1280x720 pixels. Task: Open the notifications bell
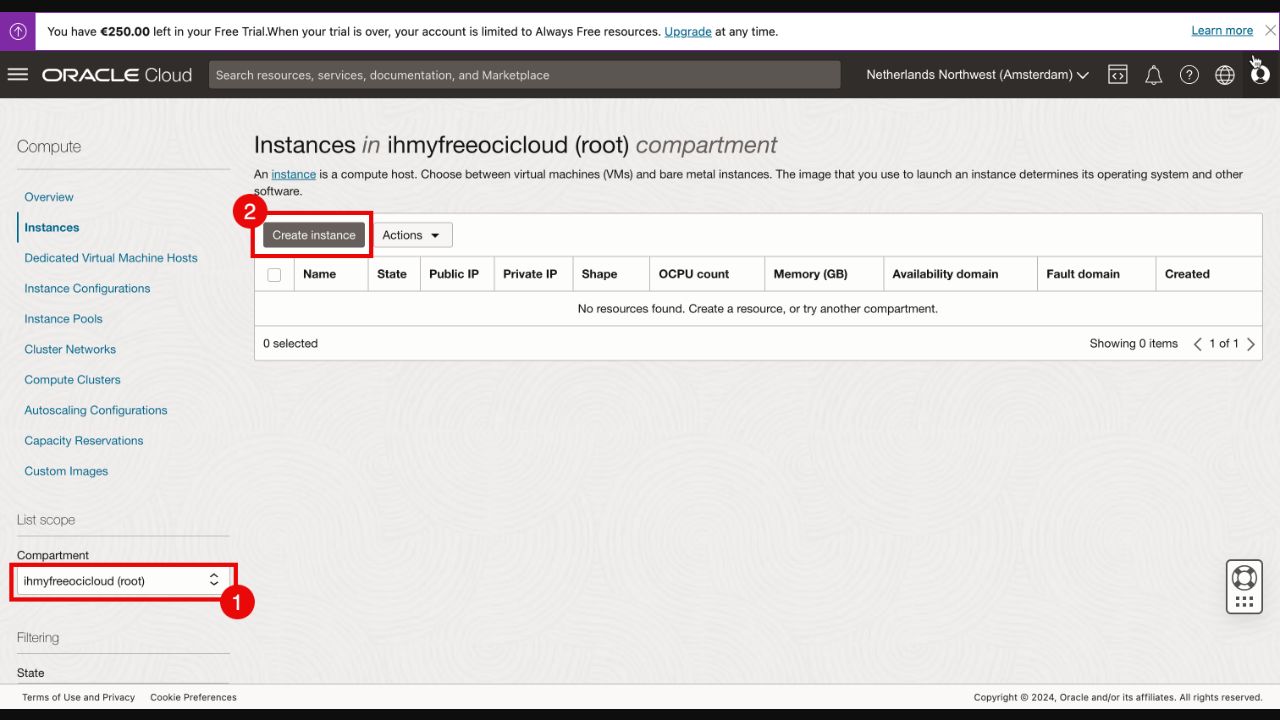point(1154,75)
